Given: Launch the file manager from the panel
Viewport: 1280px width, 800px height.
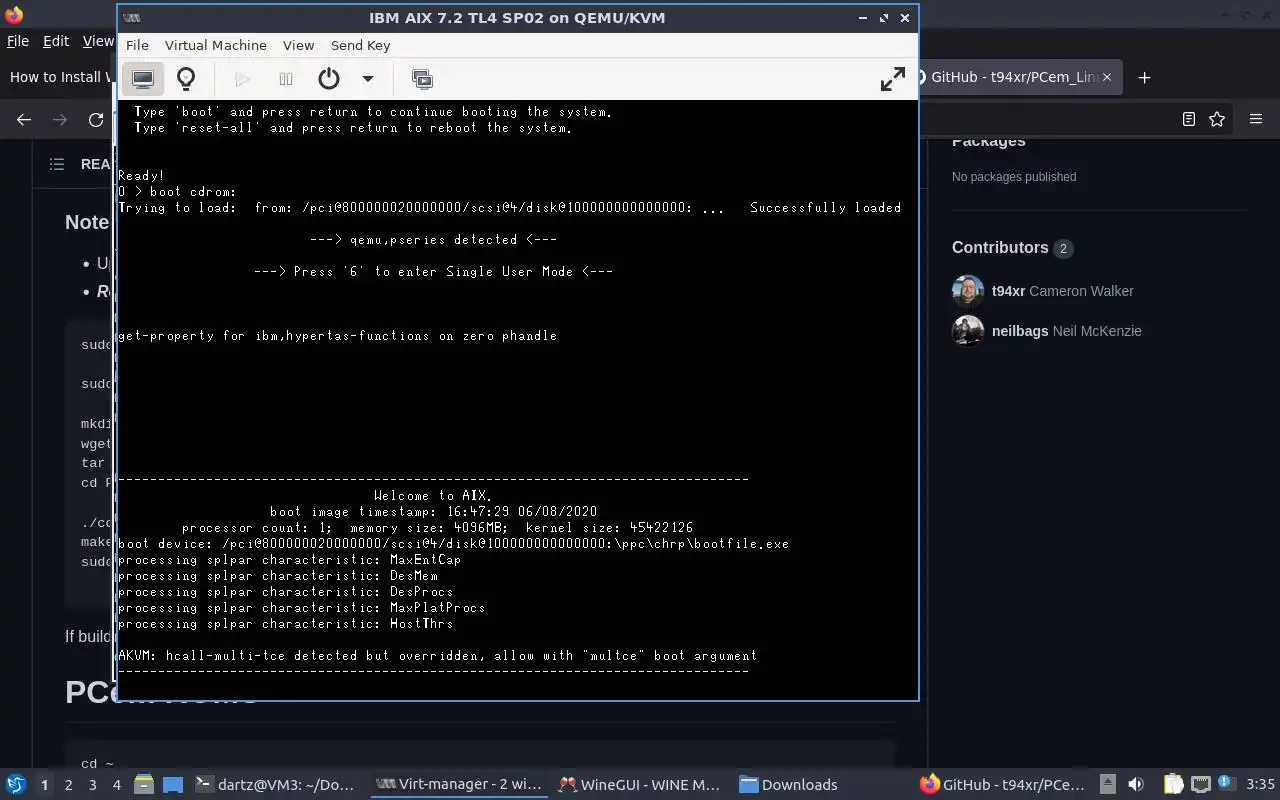Looking at the screenshot, I should click(x=143, y=785).
